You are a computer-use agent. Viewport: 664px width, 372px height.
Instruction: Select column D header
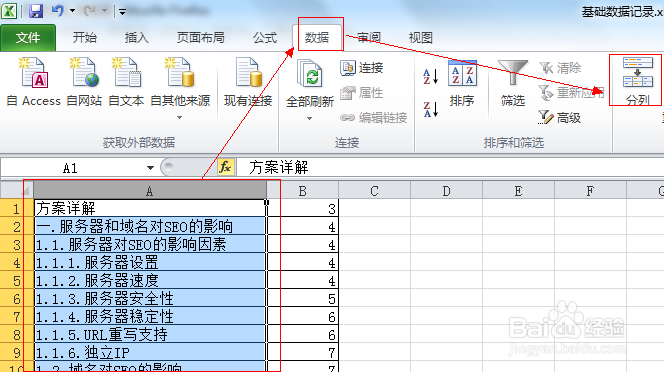click(x=446, y=191)
